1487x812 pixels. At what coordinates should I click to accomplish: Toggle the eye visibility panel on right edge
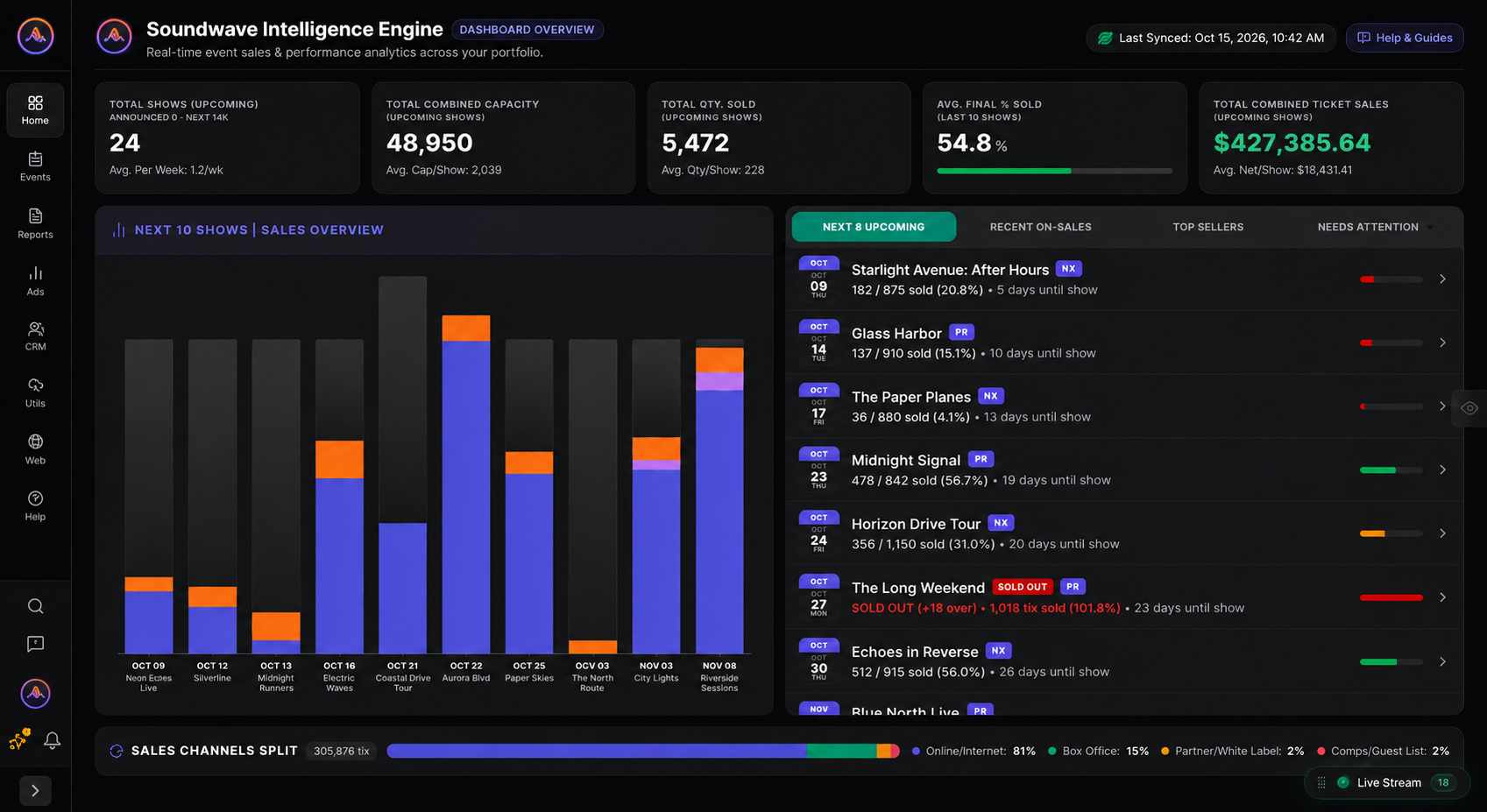[x=1469, y=407]
